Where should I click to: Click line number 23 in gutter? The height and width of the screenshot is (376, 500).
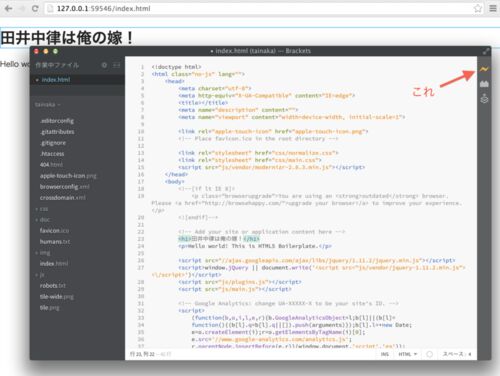click(141, 239)
